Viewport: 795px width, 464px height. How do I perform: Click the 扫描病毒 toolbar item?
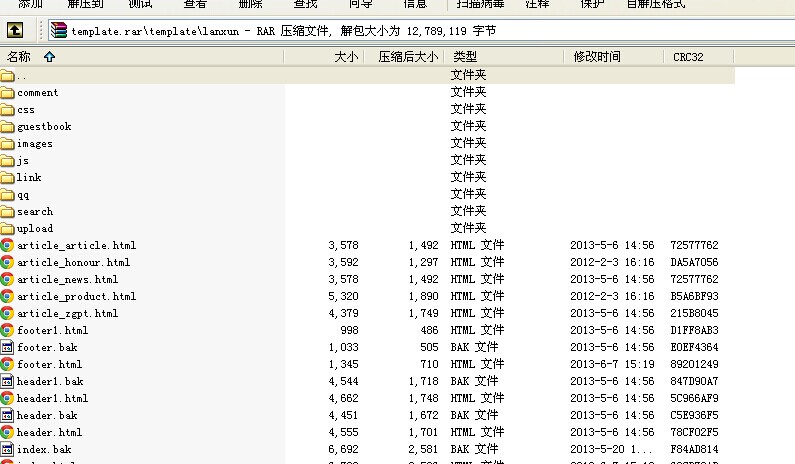pyautogui.click(x=480, y=4)
